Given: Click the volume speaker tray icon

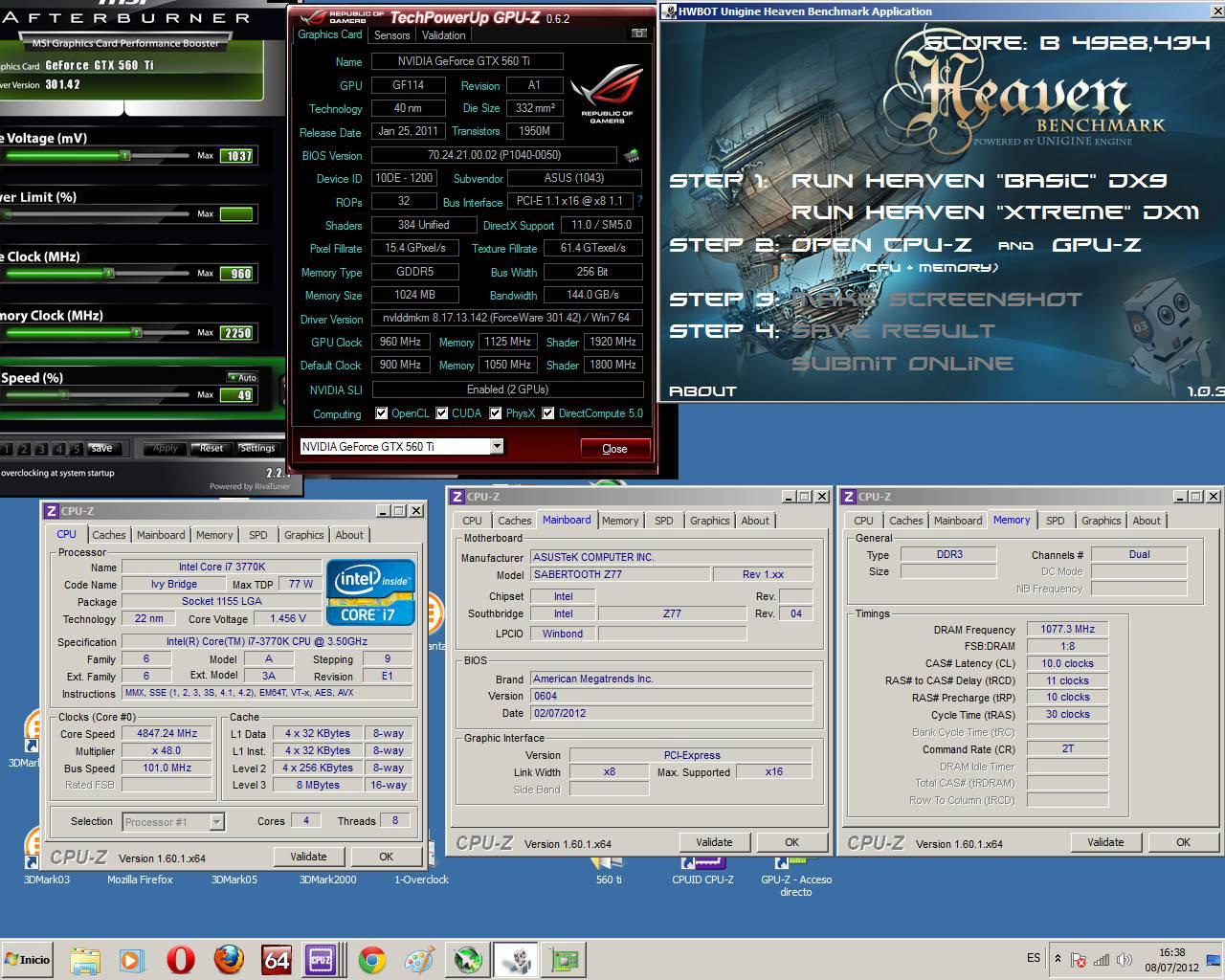Looking at the screenshot, I should (x=1125, y=960).
